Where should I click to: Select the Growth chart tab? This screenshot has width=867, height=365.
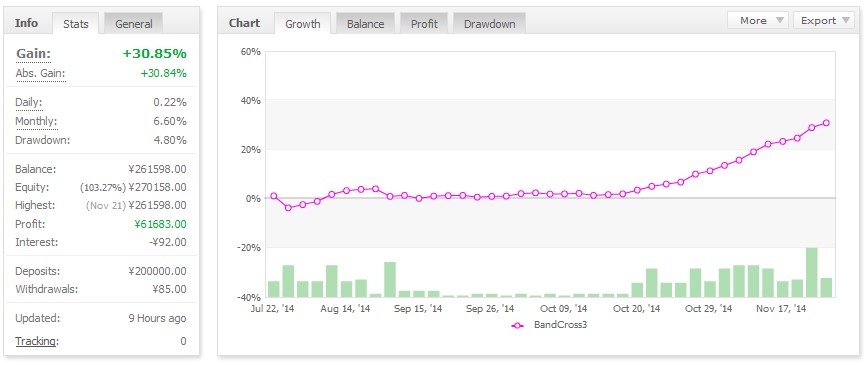pos(302,24)
